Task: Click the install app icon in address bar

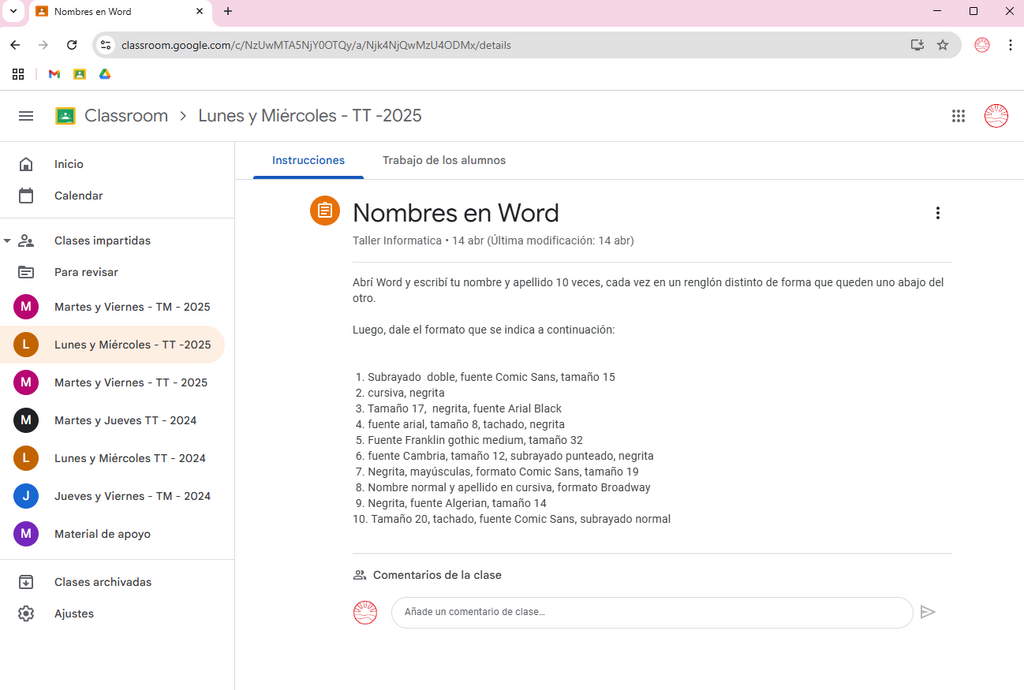Action: pos(917,45)
